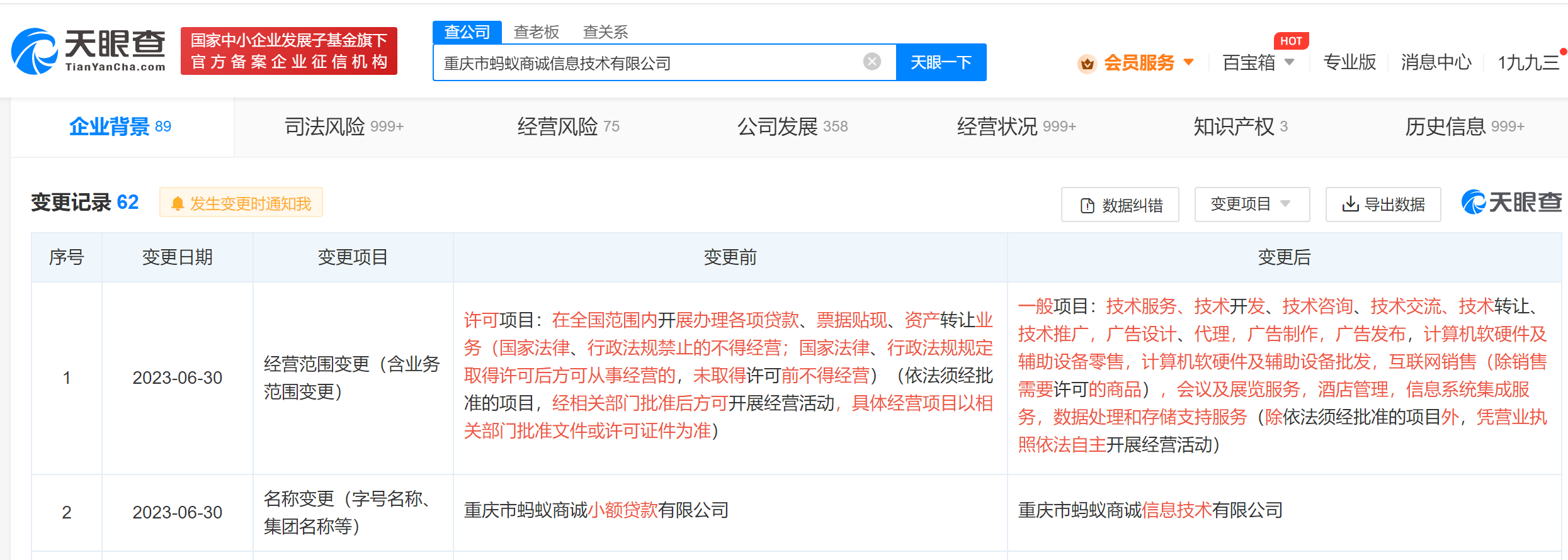Open the 公司发展 tab
Image resolution: width=1568 pixels, height=560 pixels.
click(792, 126)
